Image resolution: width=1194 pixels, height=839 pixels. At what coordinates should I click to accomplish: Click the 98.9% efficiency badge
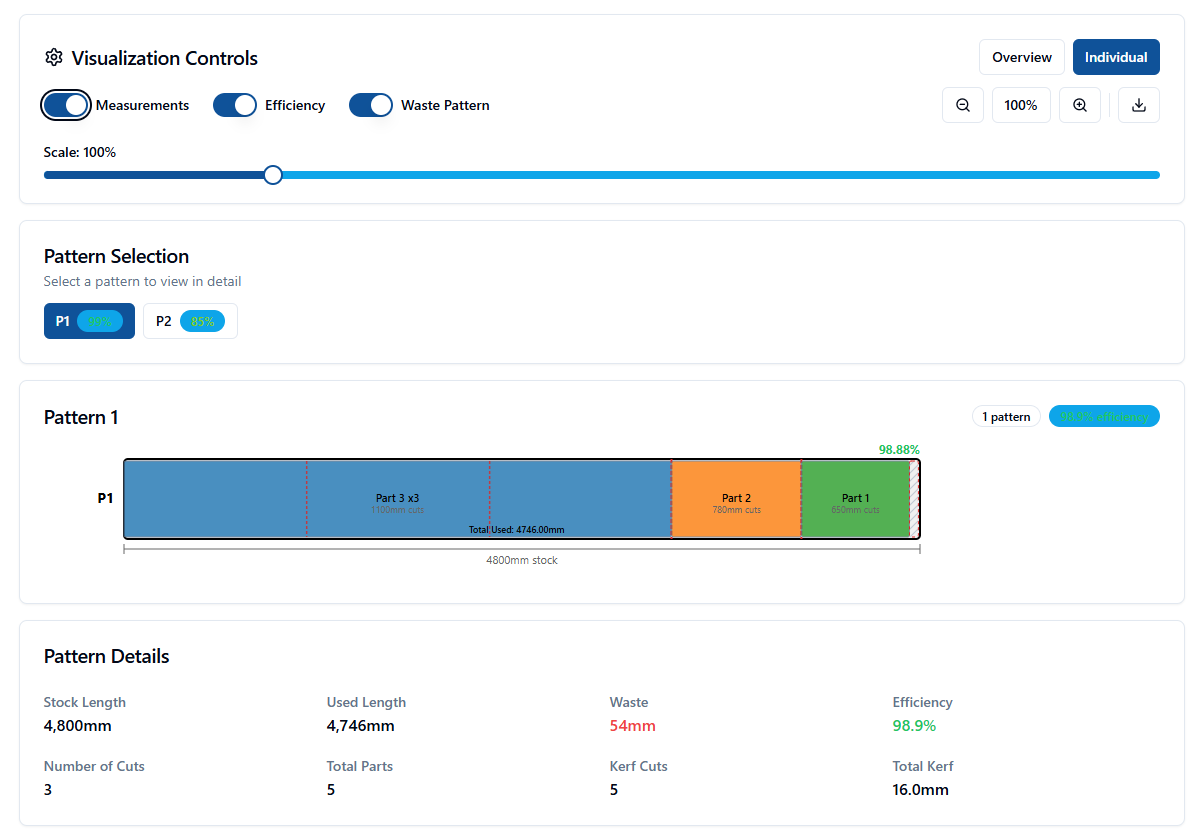[1104, 416]
